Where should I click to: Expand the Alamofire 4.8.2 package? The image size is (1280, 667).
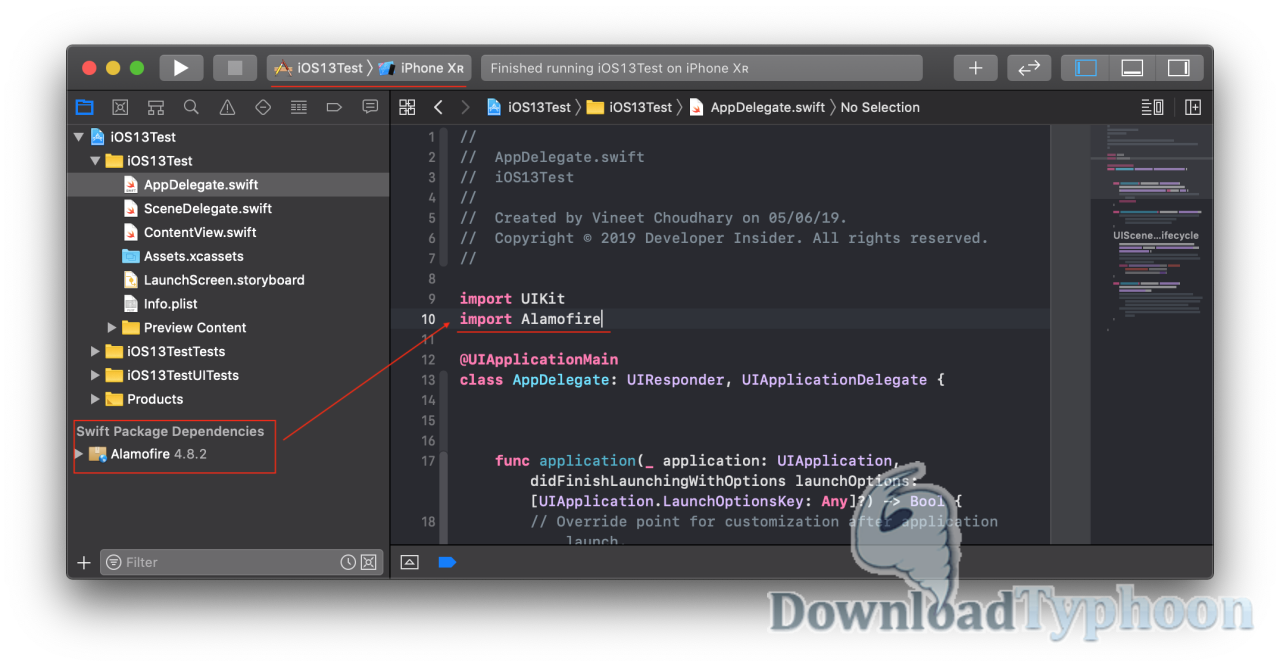79,454
